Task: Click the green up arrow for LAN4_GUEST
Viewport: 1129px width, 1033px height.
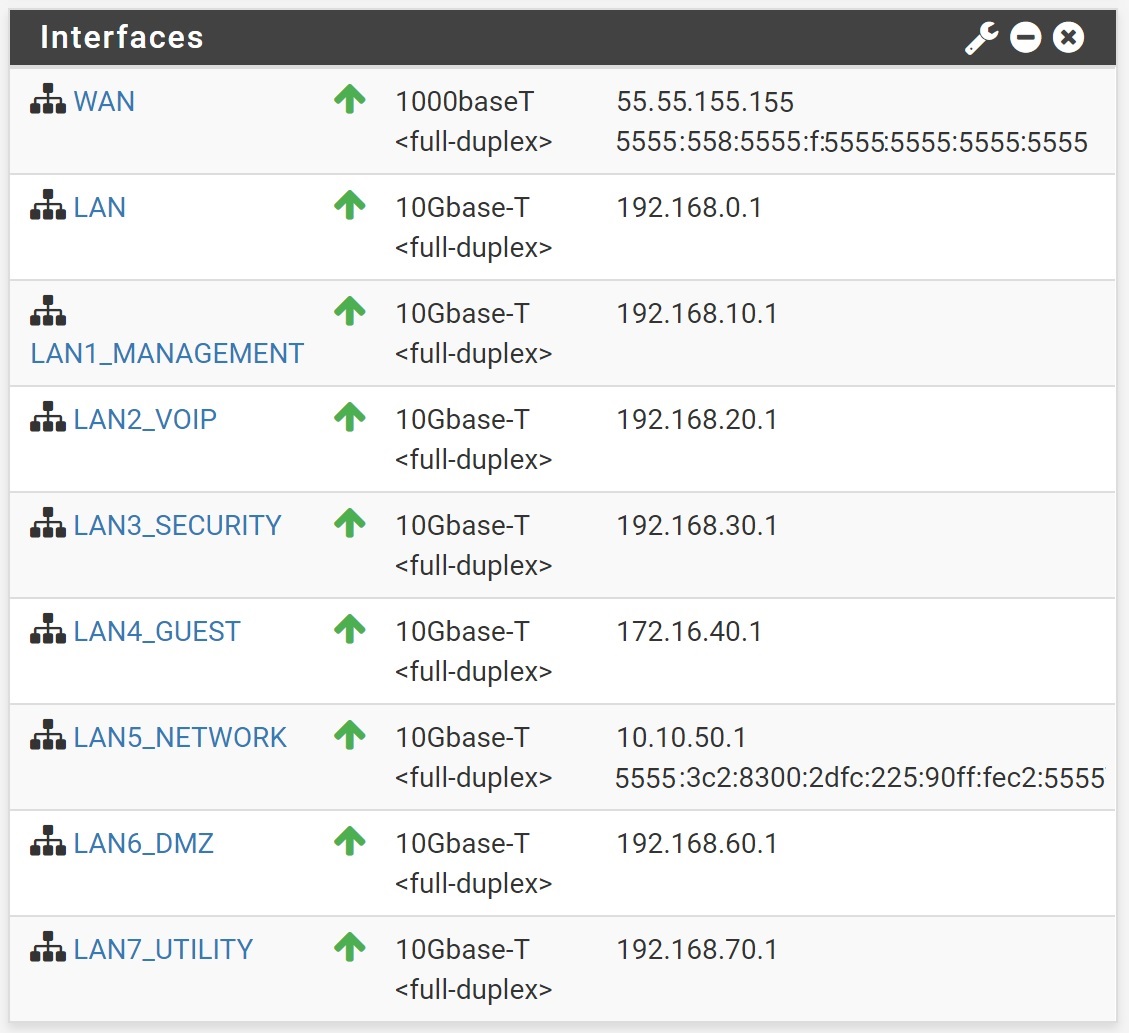Action: [349, 630]
